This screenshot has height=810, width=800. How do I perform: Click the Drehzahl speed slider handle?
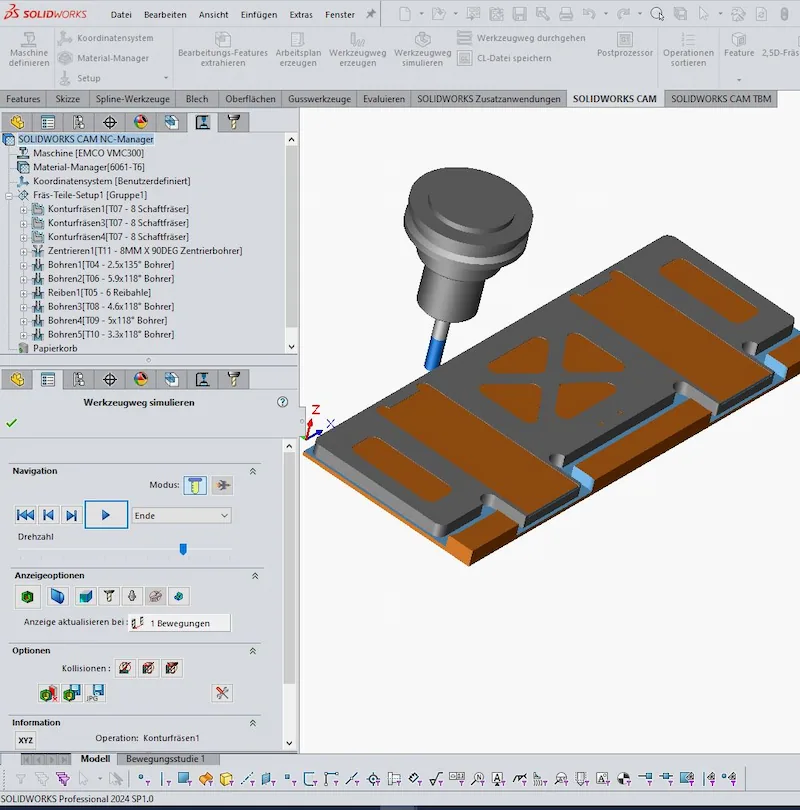pos(183,549)
